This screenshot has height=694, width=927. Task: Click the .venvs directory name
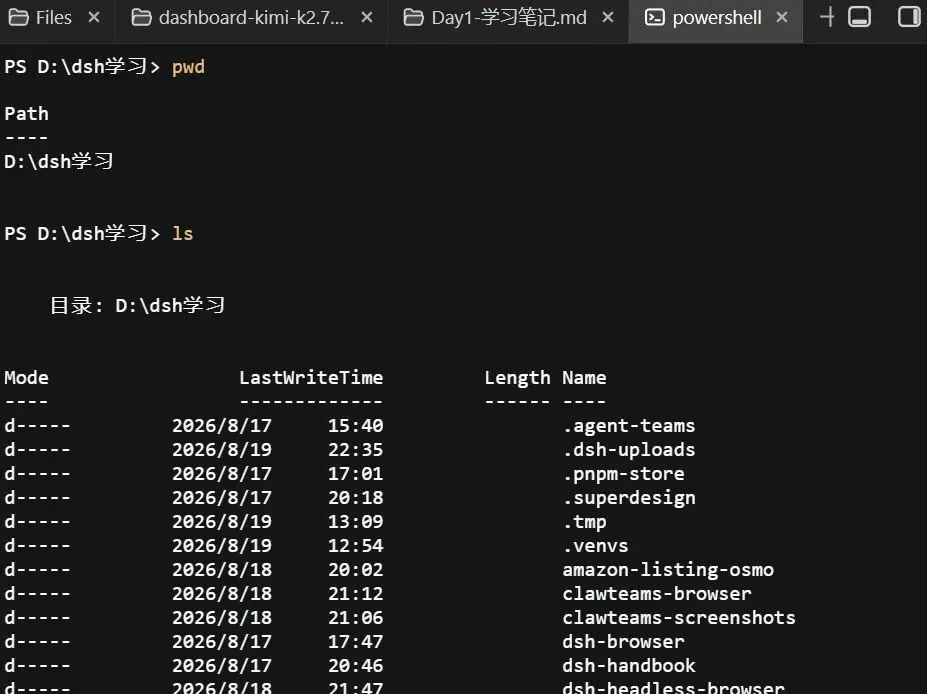coord(595,546)
